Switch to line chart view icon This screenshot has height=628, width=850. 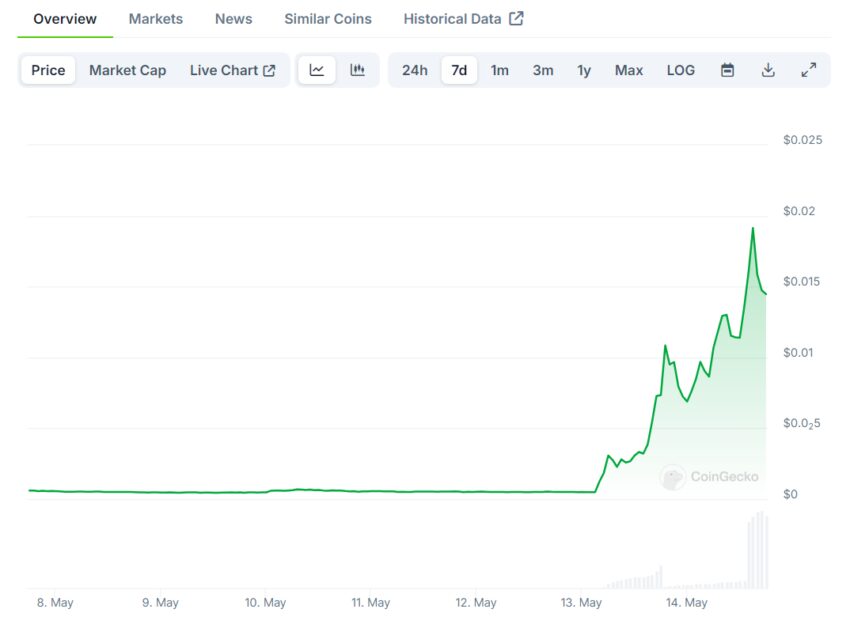pyautogui.click(x=317, y=70)
